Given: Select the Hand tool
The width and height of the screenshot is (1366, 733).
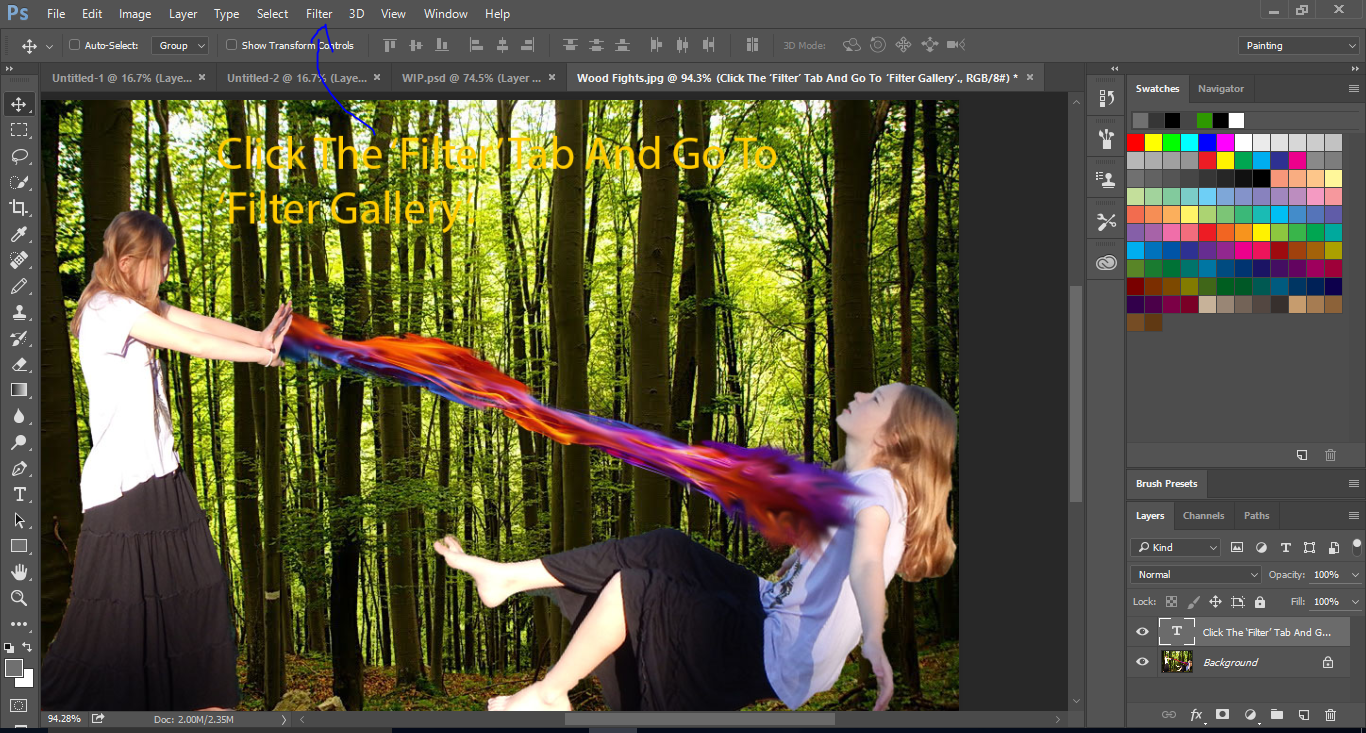Looking at the screenshot, I should pyautogui.click(x=19, y=572).
